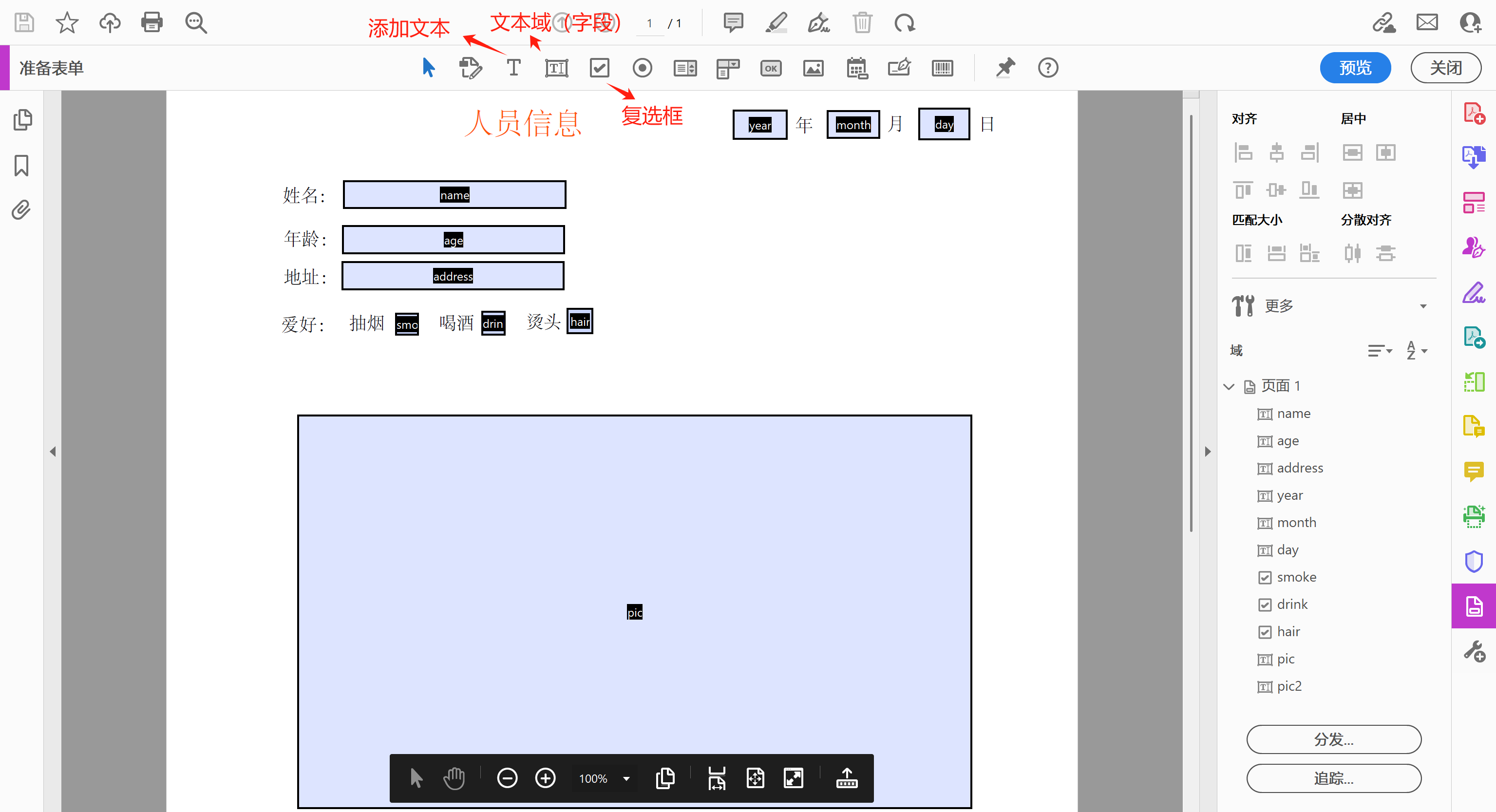Select the barcode field tool
This screenshot has width=1496, height=812.
click(942, 68)
